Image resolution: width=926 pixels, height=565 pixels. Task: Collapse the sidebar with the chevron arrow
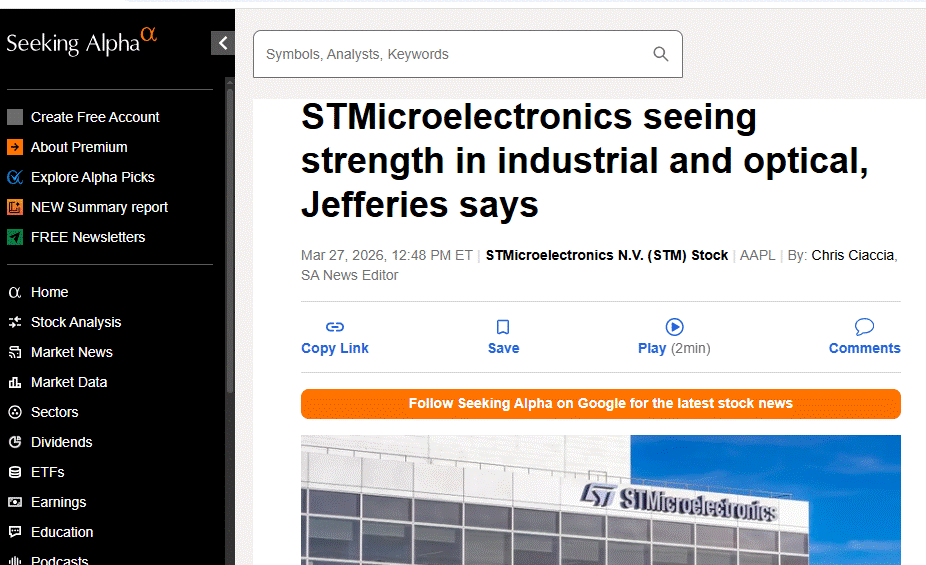pos(222,43)
